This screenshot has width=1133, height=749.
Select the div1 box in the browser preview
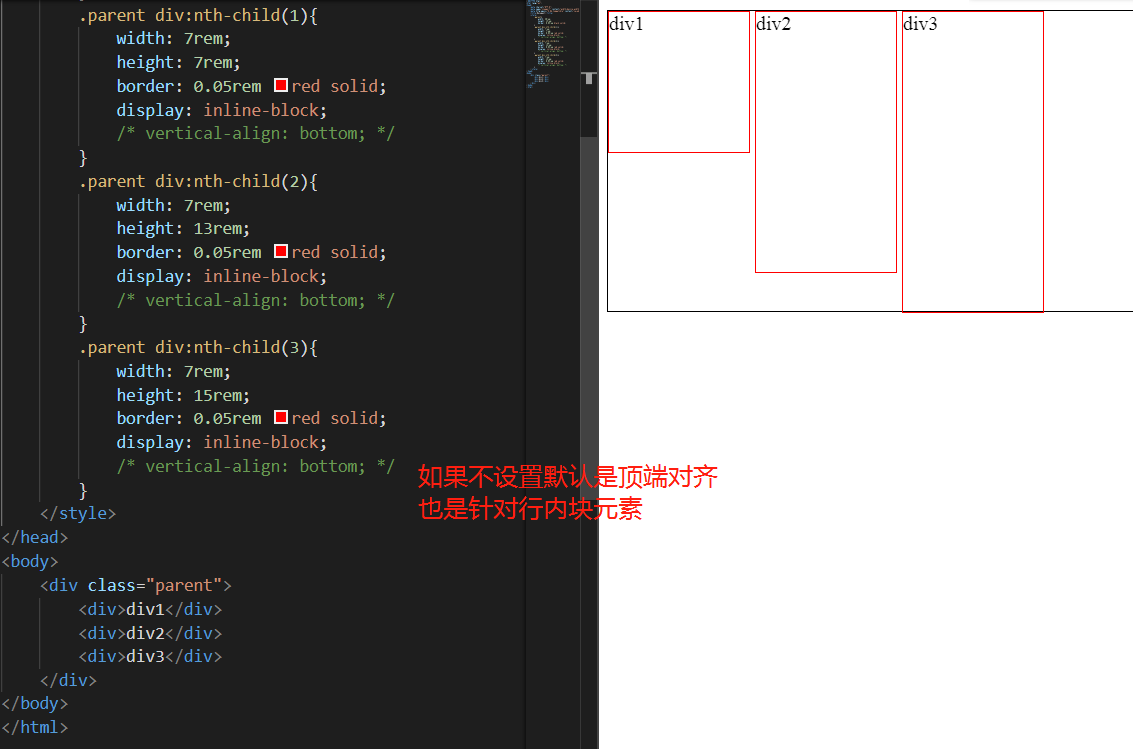[x=678, y=82]
